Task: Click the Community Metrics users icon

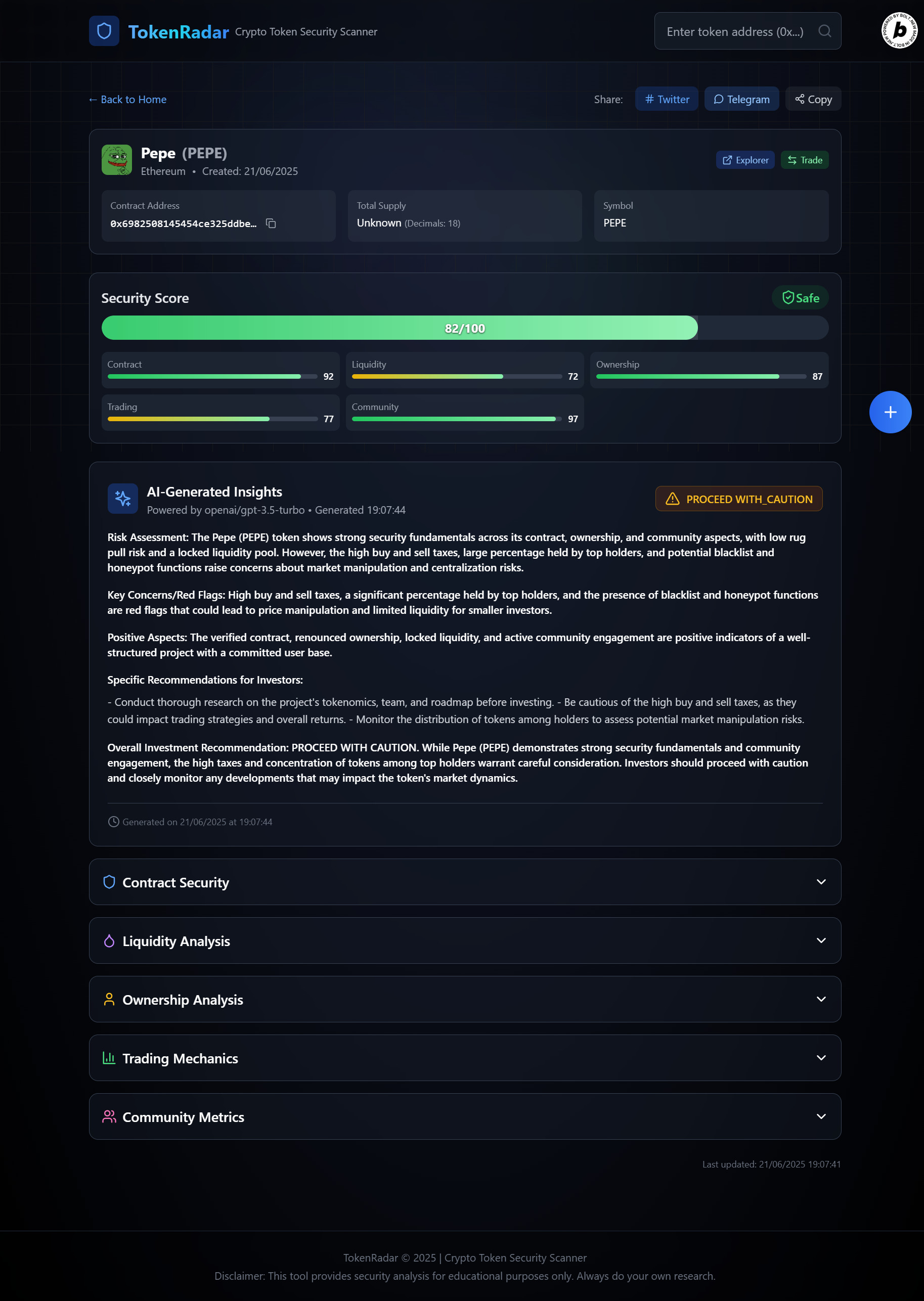Action: pyautogui.click(x=109, y=1116)
